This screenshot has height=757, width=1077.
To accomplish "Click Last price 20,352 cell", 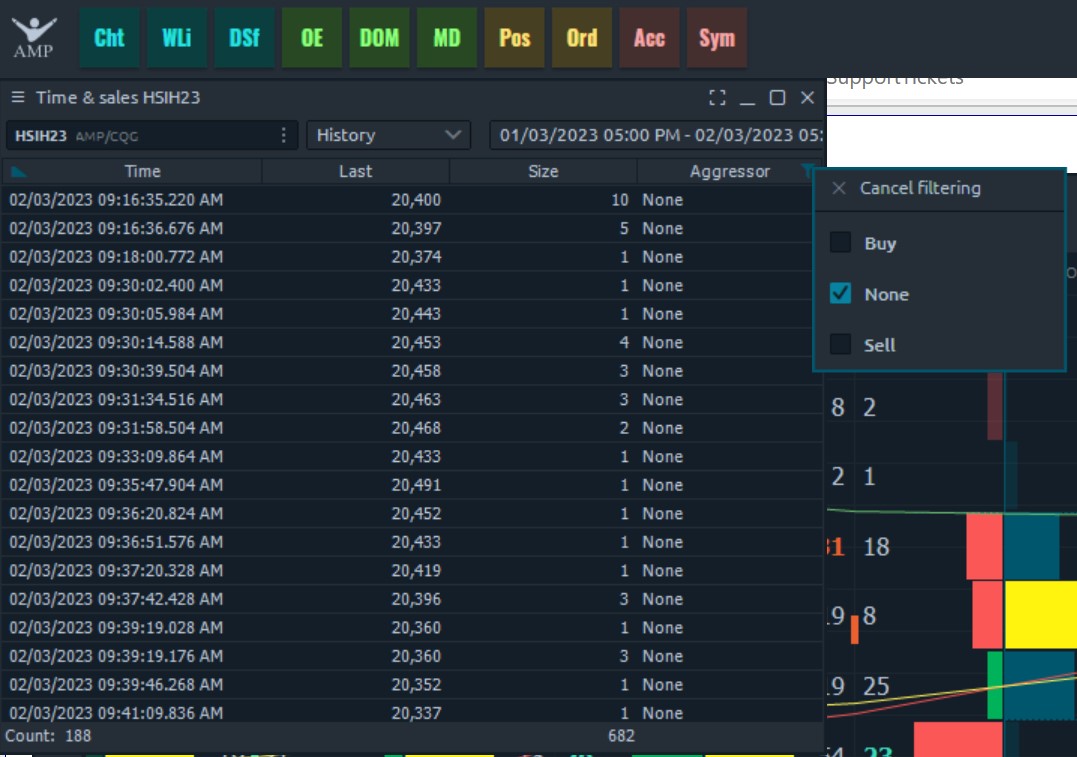I will click(416, 685).
